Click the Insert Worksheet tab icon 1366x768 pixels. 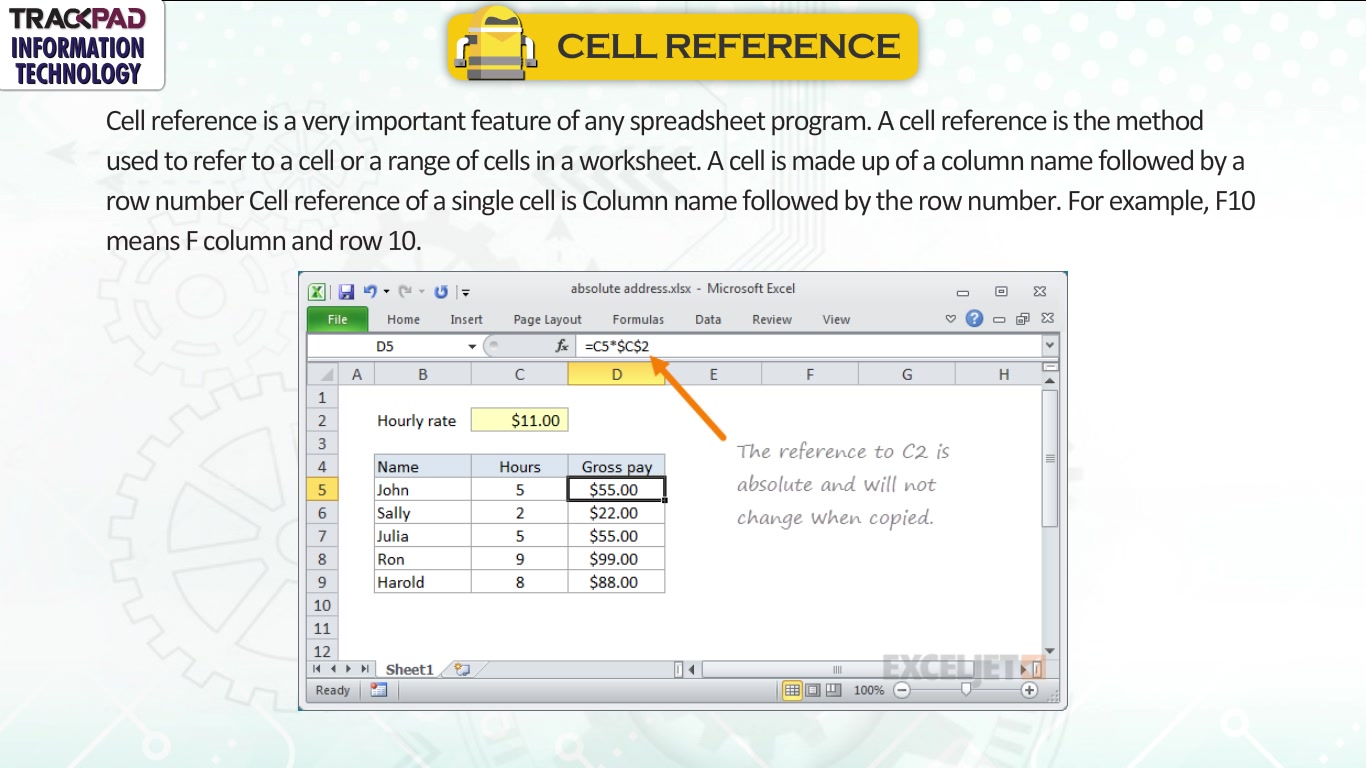pos(462,669)
